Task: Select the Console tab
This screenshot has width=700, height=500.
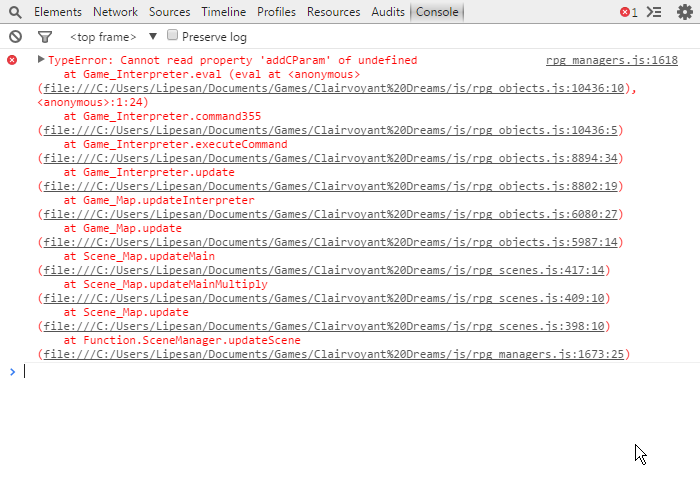Action: click(437, 12)
